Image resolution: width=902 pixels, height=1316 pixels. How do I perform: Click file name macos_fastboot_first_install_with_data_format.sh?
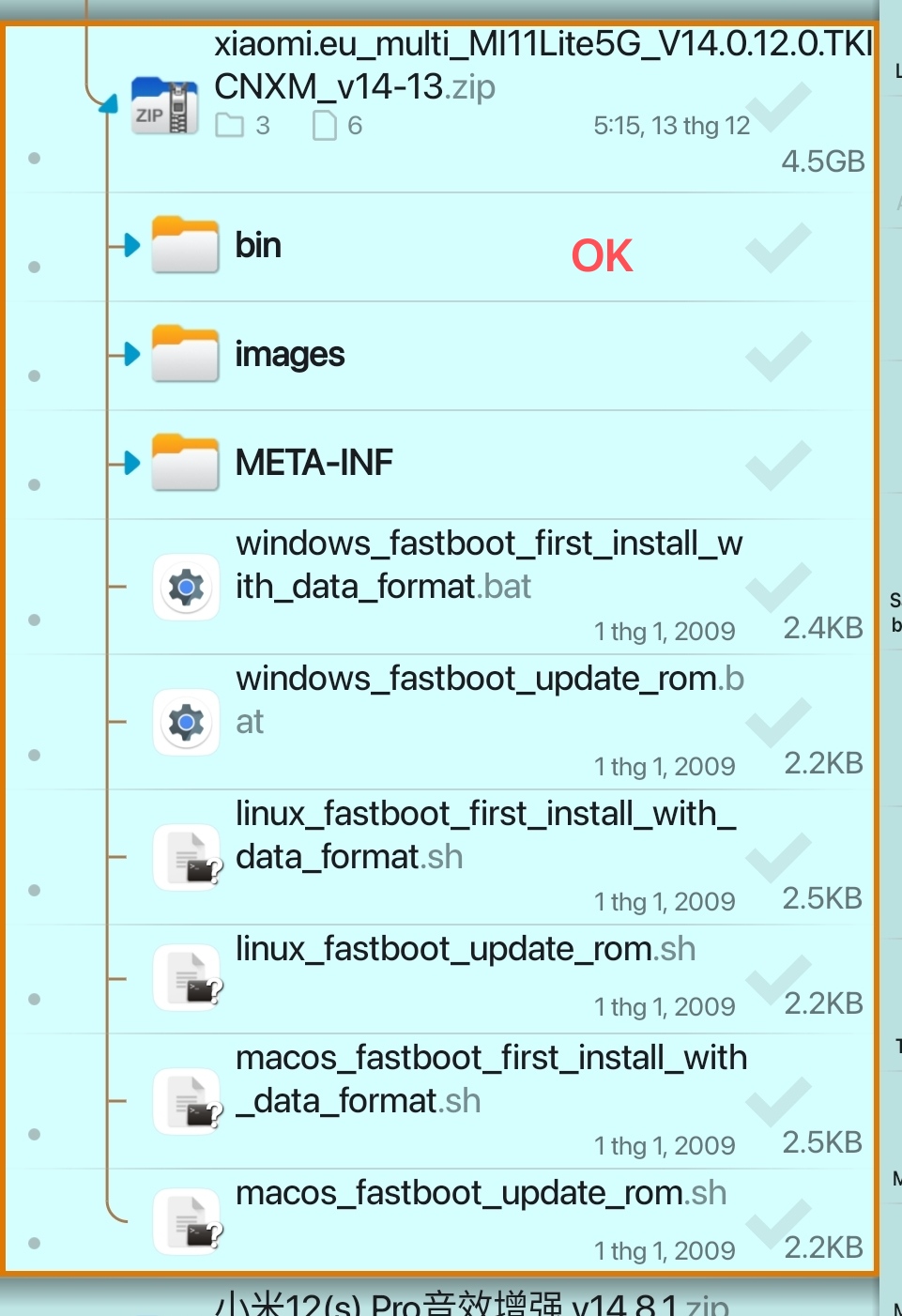pyautogui.click(x=491, y=1079)
